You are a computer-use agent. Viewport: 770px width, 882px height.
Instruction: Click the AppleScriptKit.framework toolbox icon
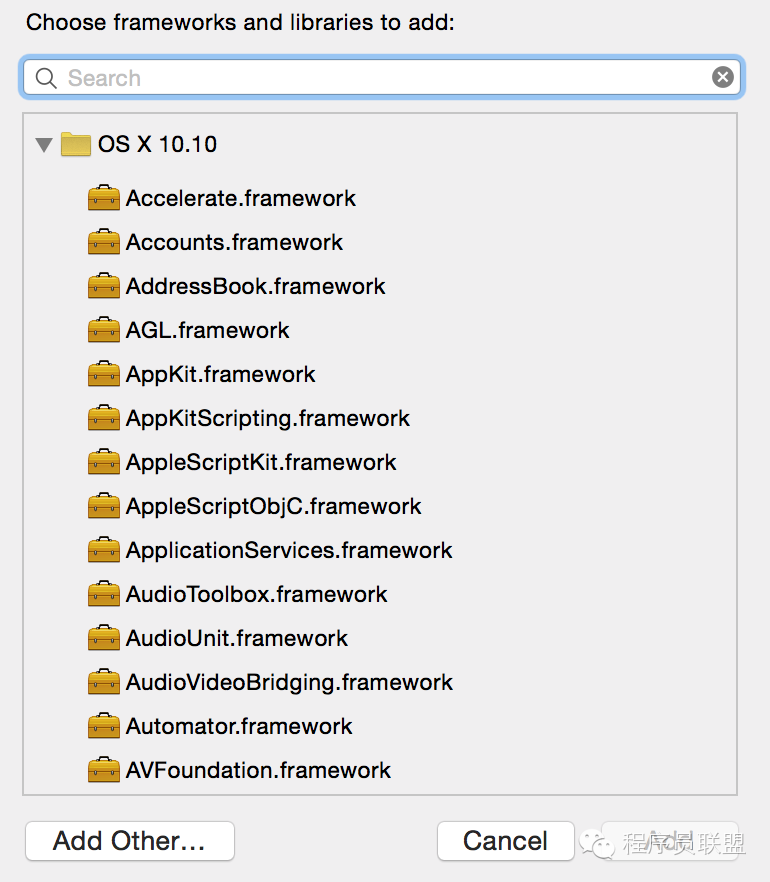(104, 461)
